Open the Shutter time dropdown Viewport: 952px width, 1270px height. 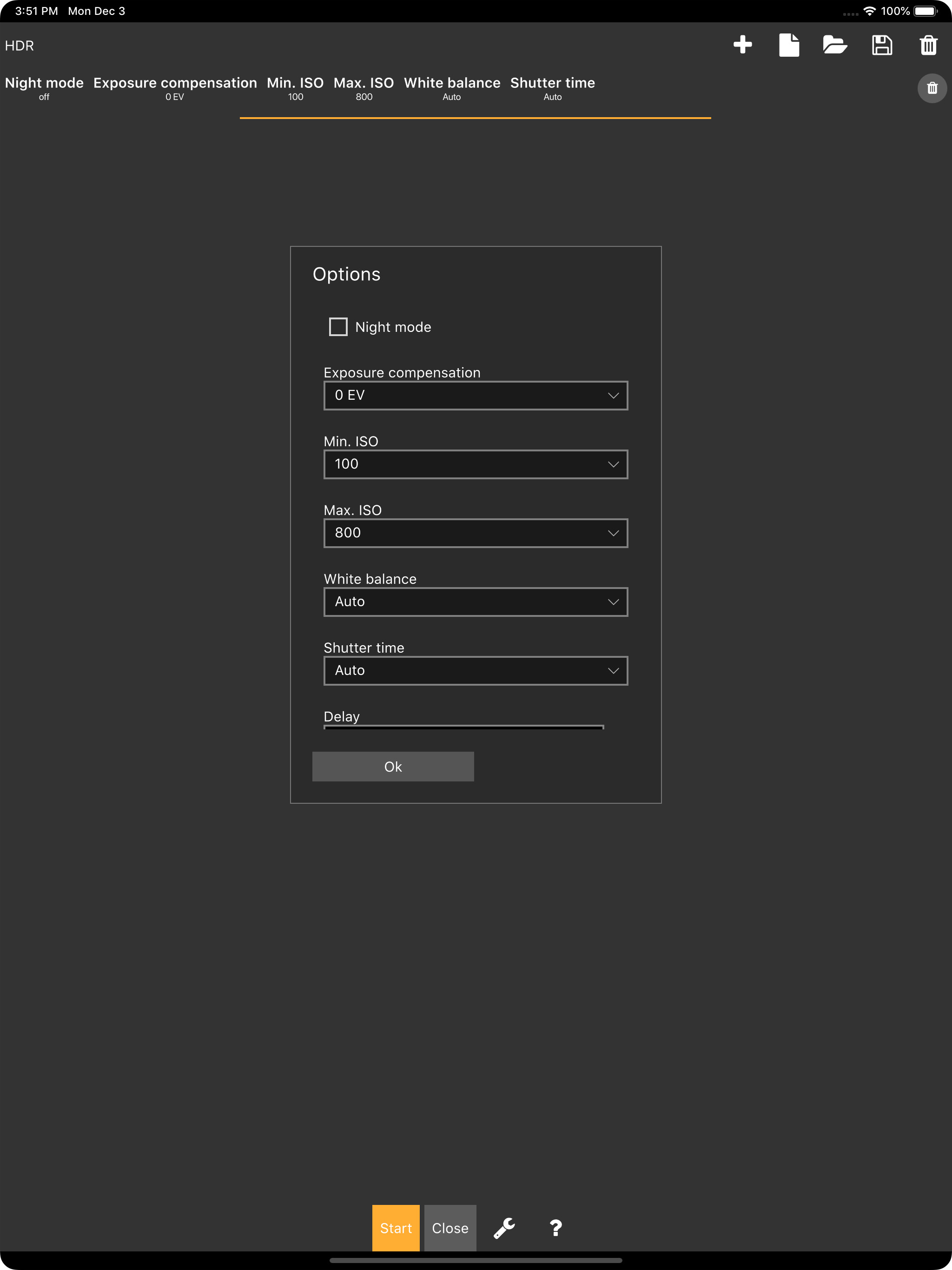coord(476,671)
